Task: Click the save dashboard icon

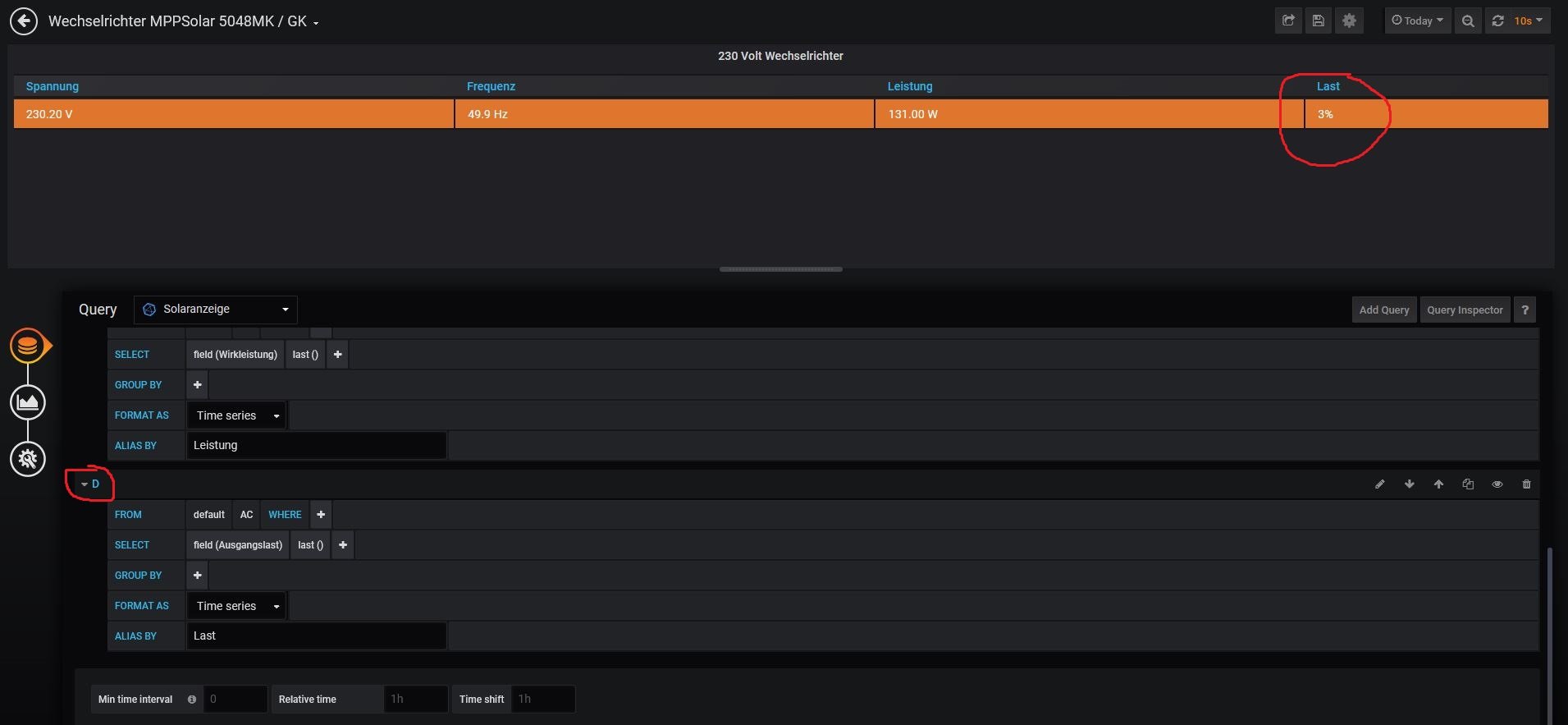Action: click(x=1319, y=21)
